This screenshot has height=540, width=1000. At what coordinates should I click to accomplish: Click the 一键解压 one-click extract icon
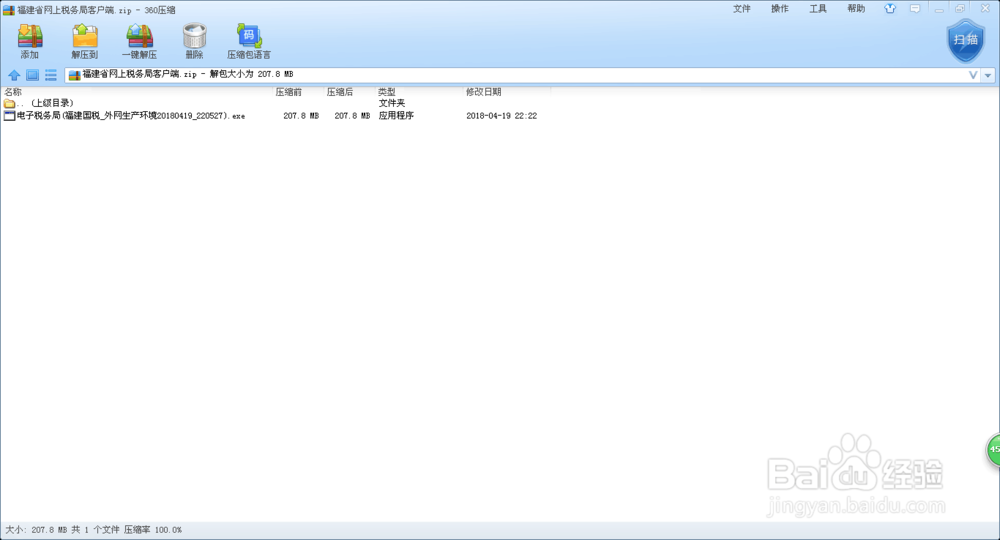click(x=140, y=36)
